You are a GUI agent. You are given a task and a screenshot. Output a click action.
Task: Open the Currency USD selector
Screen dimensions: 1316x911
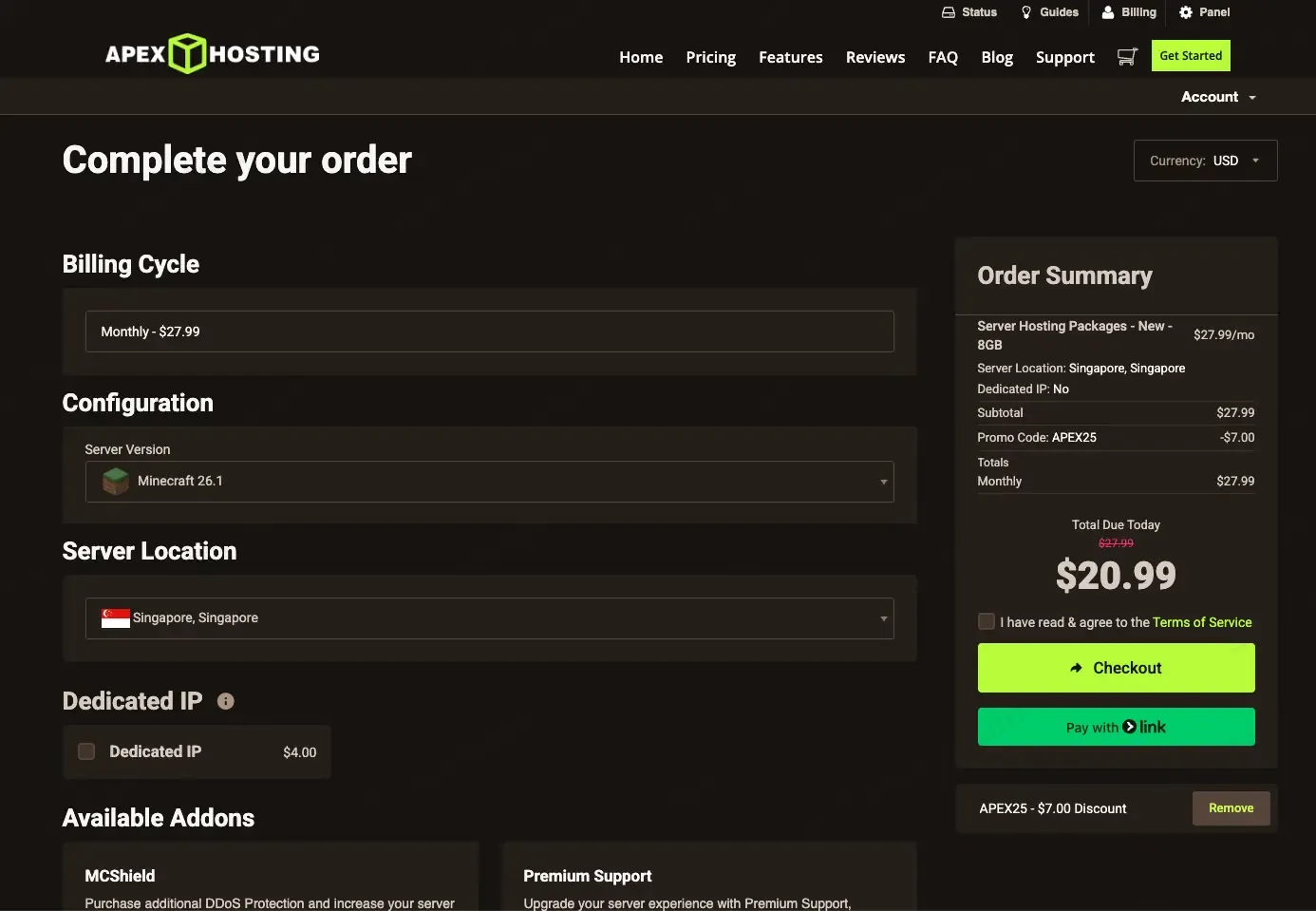tap(1206, 161)
